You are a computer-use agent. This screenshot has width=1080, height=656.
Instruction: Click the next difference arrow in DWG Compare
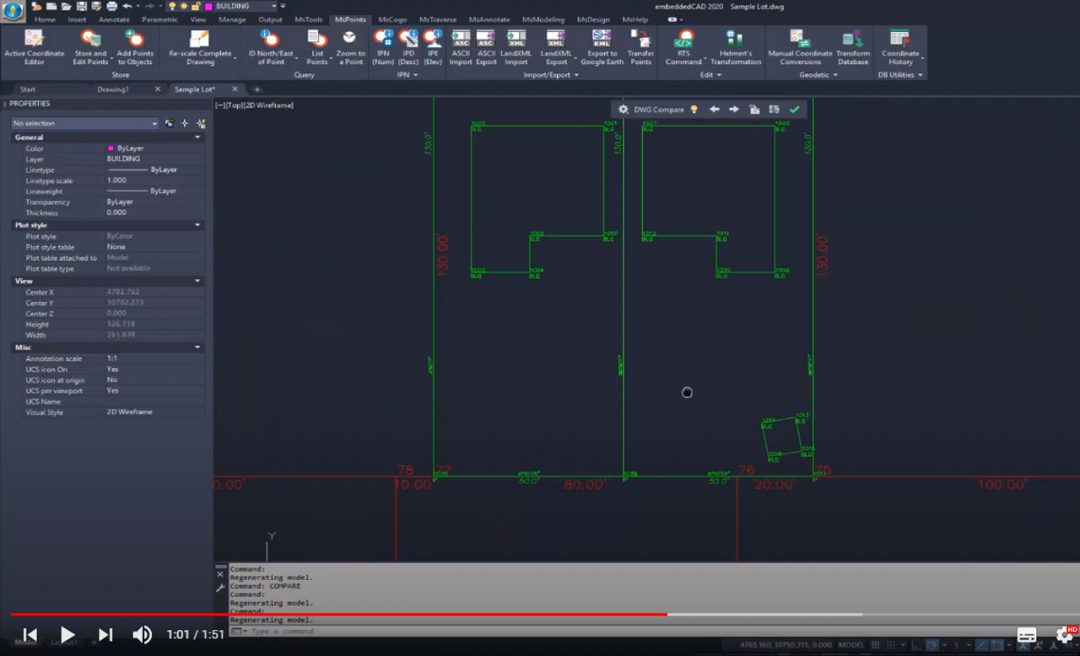734,110
